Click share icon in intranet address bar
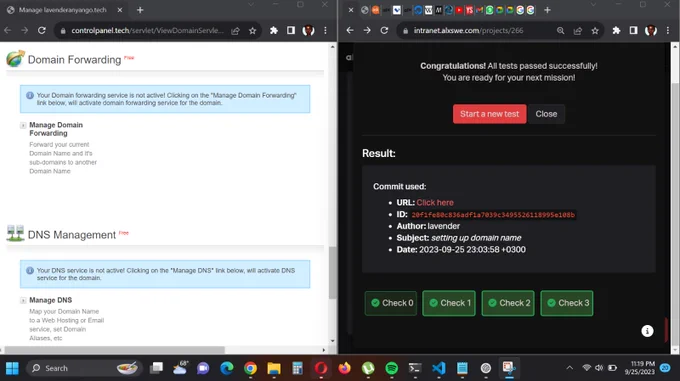680x381 pixels. [x=578, y=30]
